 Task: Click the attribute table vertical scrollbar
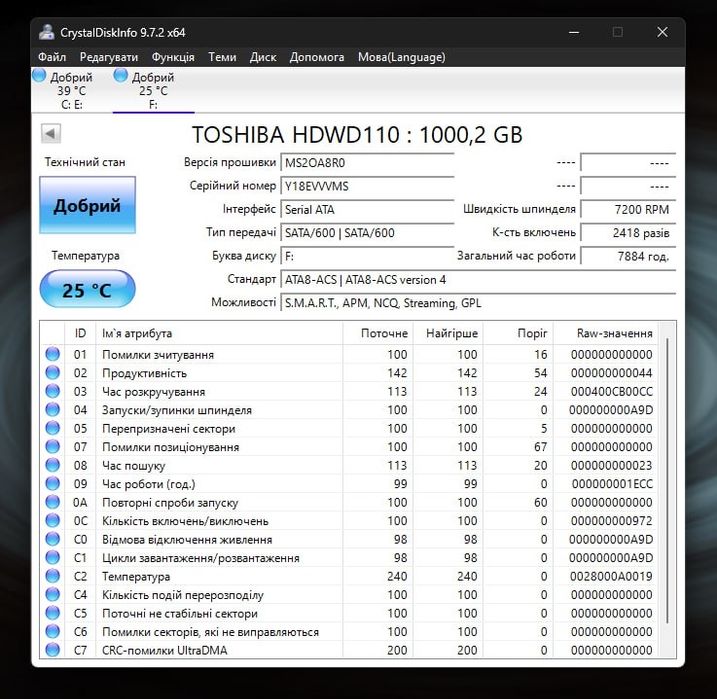click(x=668, y=480)
